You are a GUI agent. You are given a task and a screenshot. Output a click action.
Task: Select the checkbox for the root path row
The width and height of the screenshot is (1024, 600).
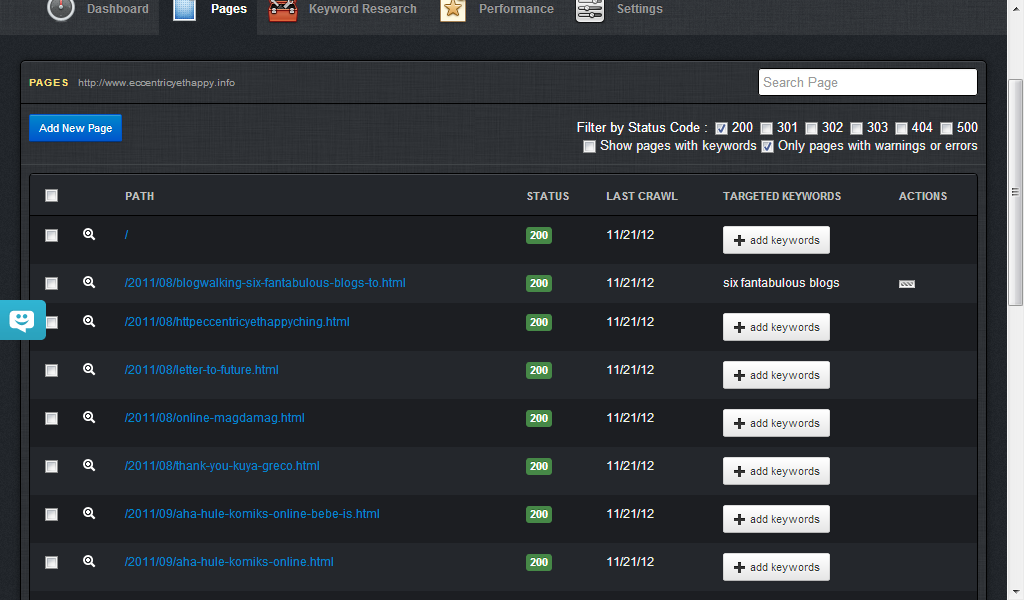(x=52, y=236)
